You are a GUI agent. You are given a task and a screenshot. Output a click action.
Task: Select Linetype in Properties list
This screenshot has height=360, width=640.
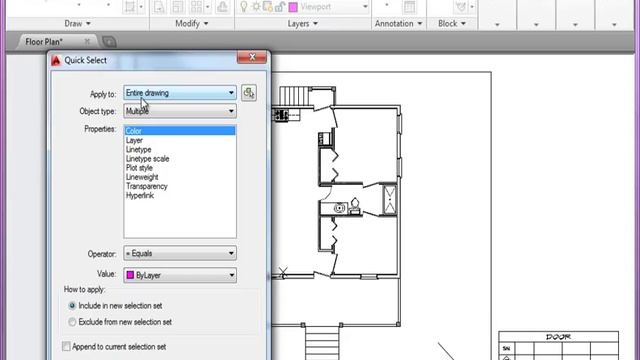coord(180,149)
